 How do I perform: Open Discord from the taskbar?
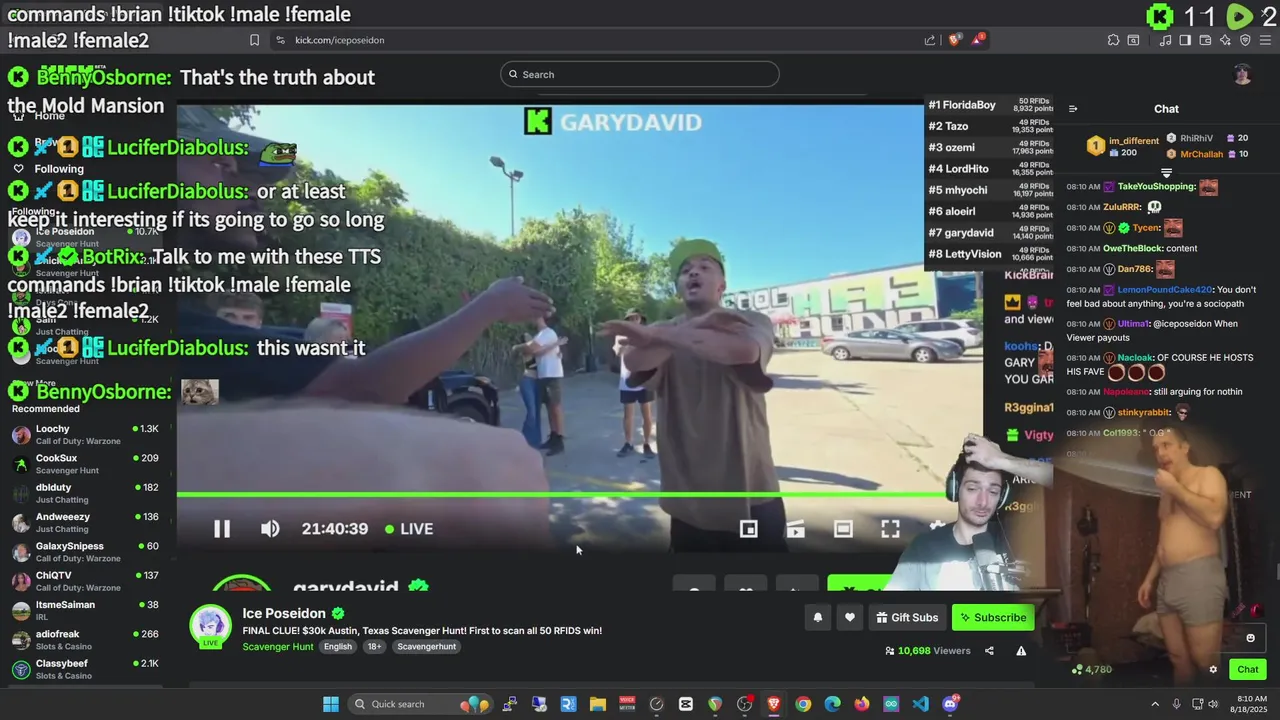pos(950,704)
